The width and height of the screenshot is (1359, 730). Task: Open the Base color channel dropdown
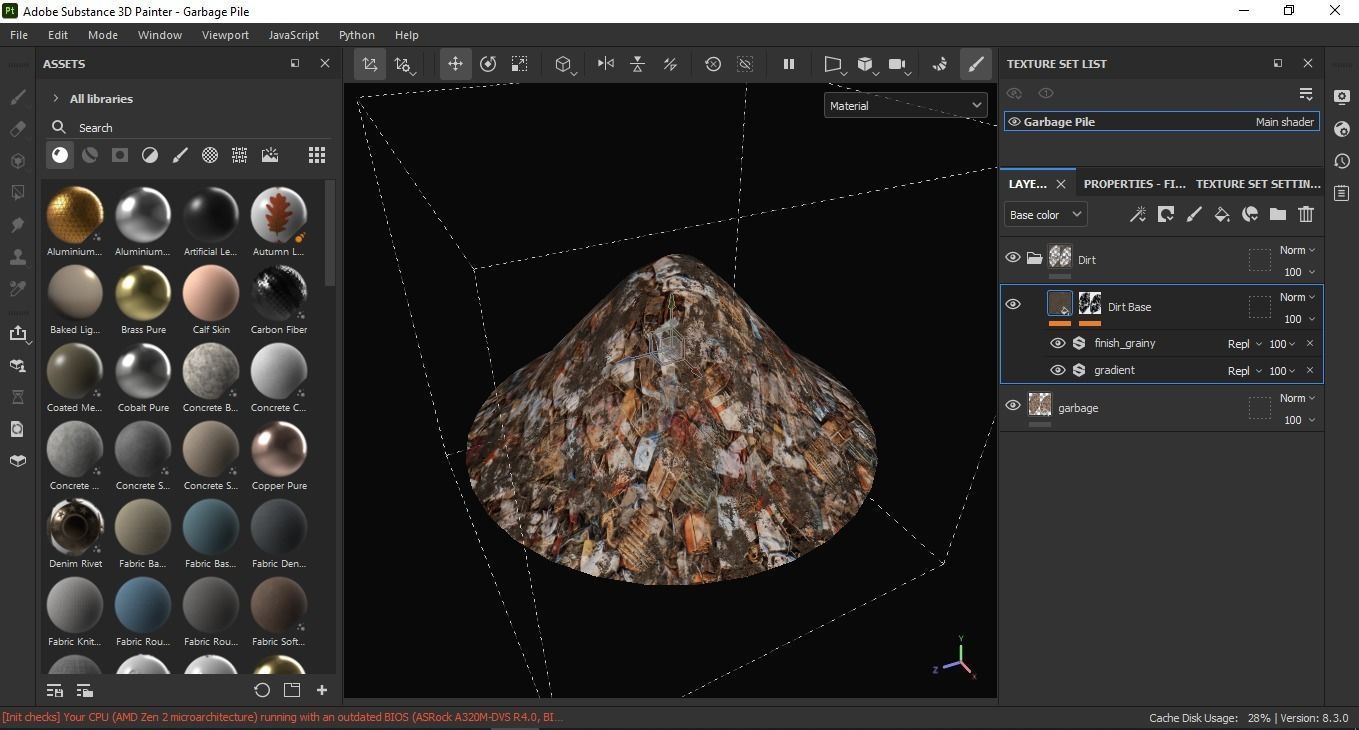pyautogui.click(x=1045, y=214)
